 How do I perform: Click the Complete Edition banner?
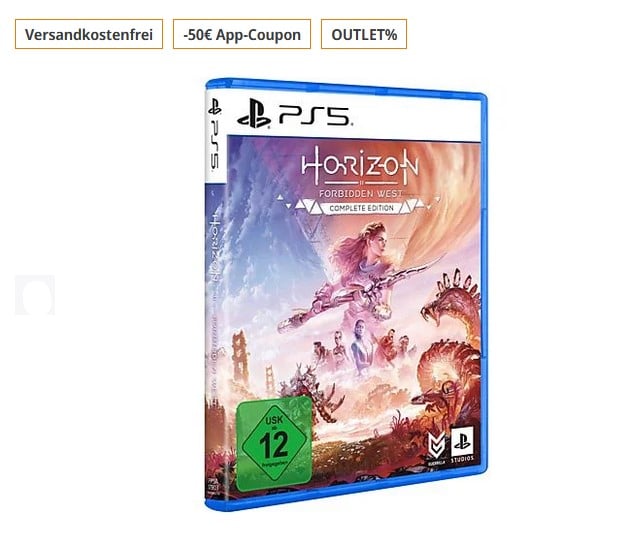pos(361,208)
